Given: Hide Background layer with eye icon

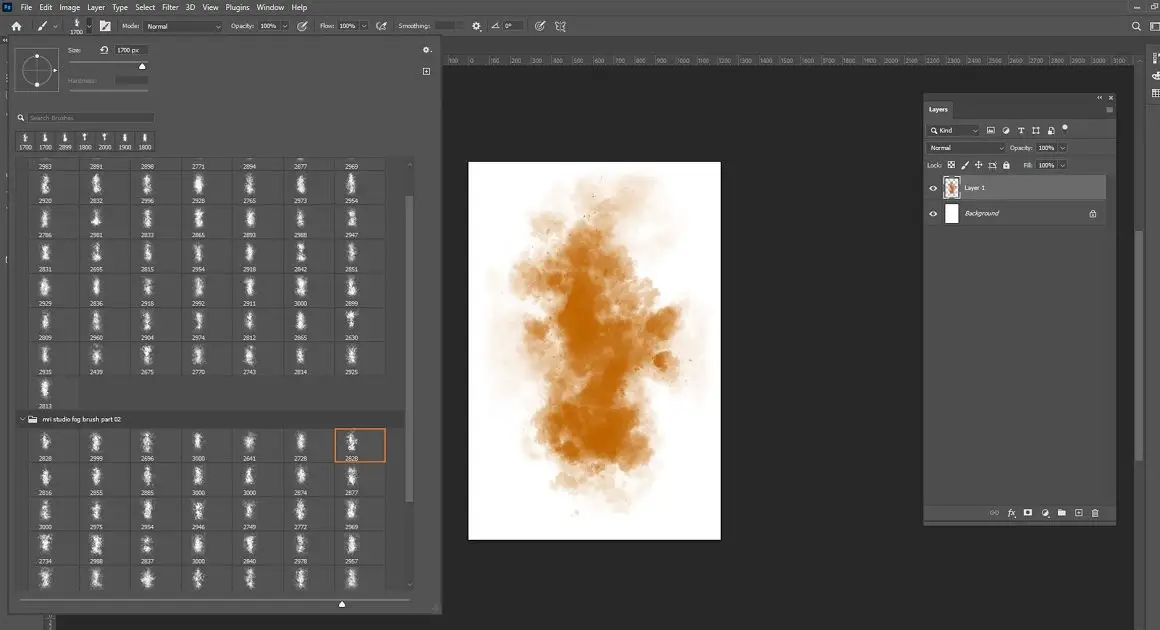Looking at the screenshot, I should pos(933,214).
